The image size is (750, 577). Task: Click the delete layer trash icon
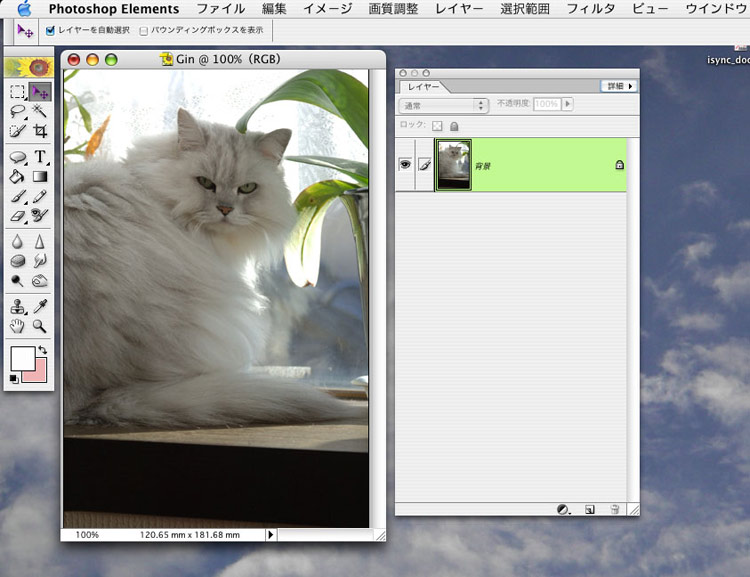[x=615, y=510]
